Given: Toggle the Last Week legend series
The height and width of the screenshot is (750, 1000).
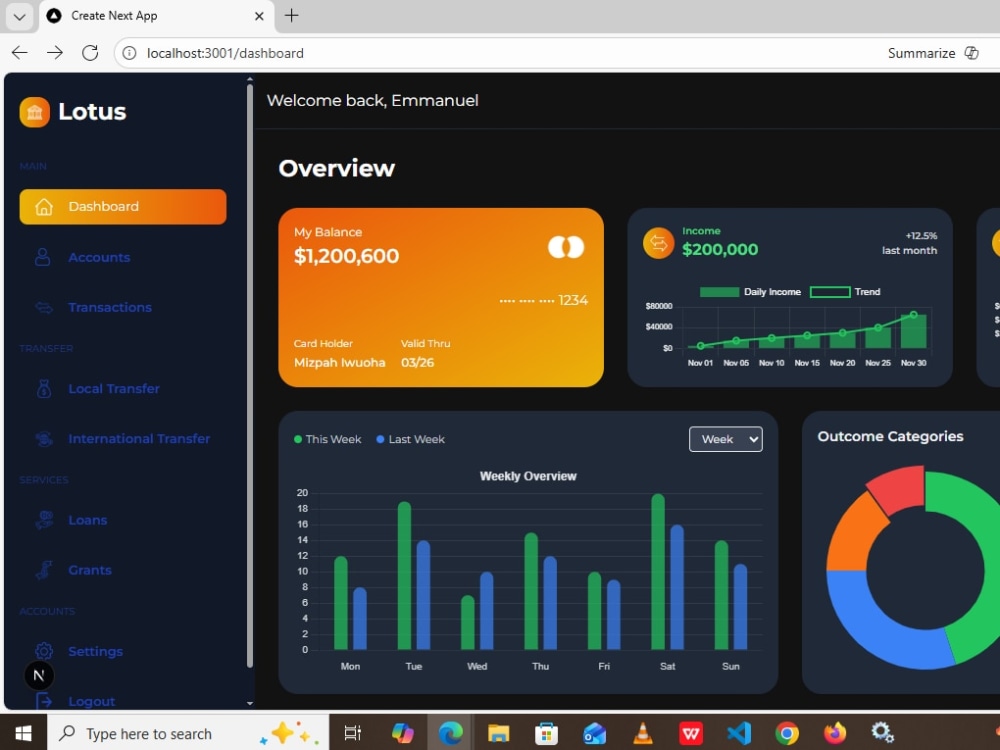Looking at the screenshot, I should pyautogui.click(x=411, y=439).
